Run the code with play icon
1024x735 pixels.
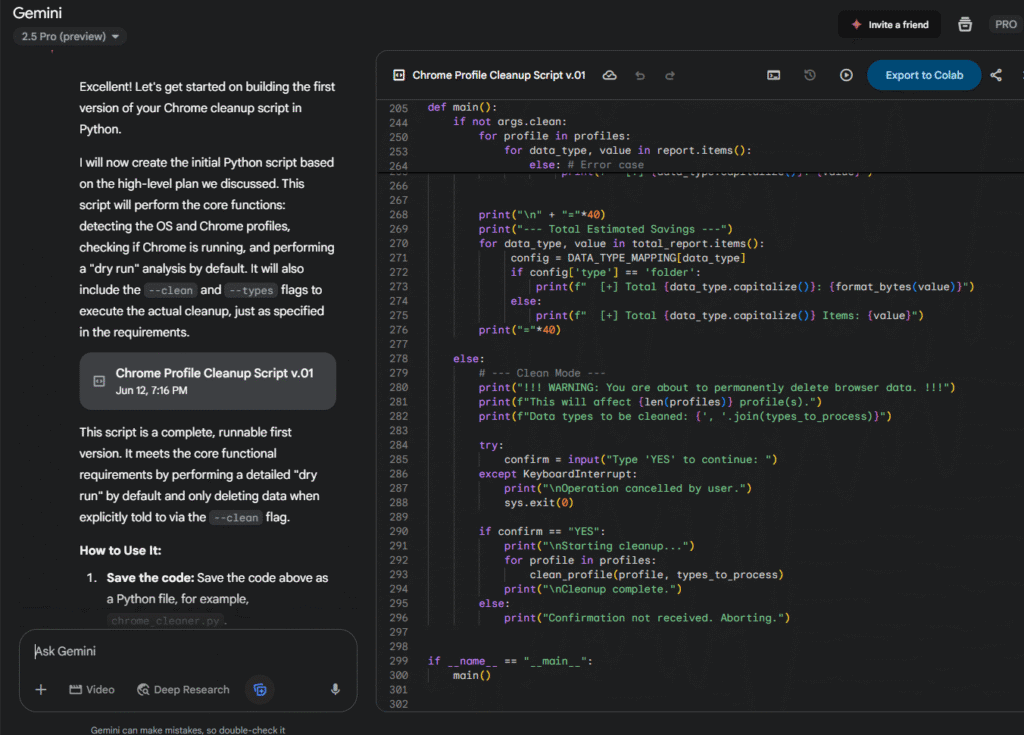(x=846, y=75)
